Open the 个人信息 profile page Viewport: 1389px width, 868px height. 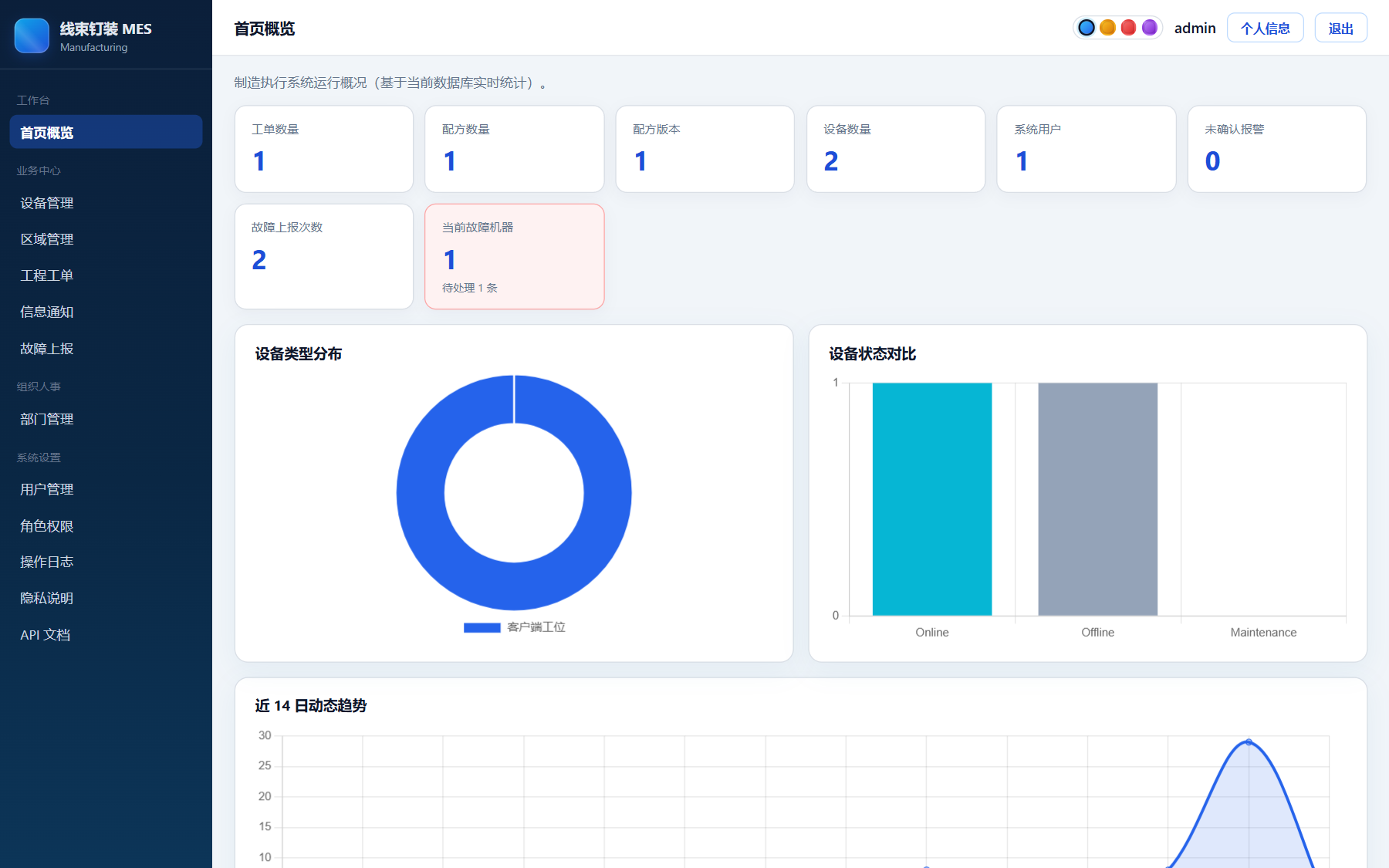(1266, 29)
